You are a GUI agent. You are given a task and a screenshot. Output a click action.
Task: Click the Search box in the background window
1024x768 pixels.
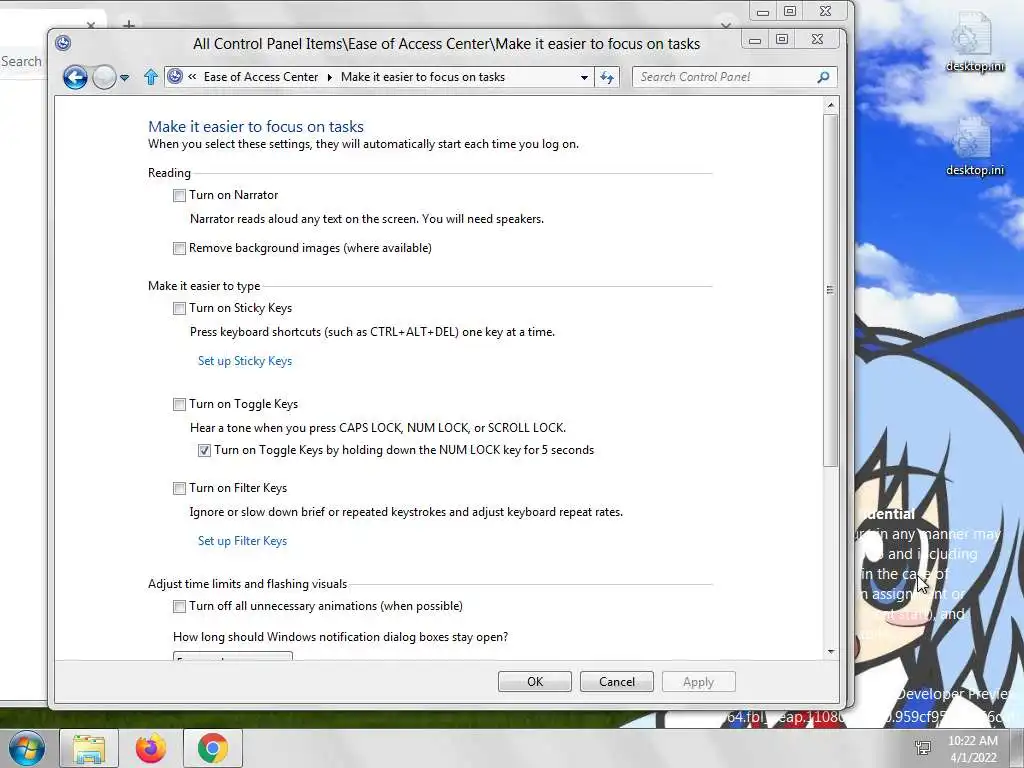tap(22, 61)
